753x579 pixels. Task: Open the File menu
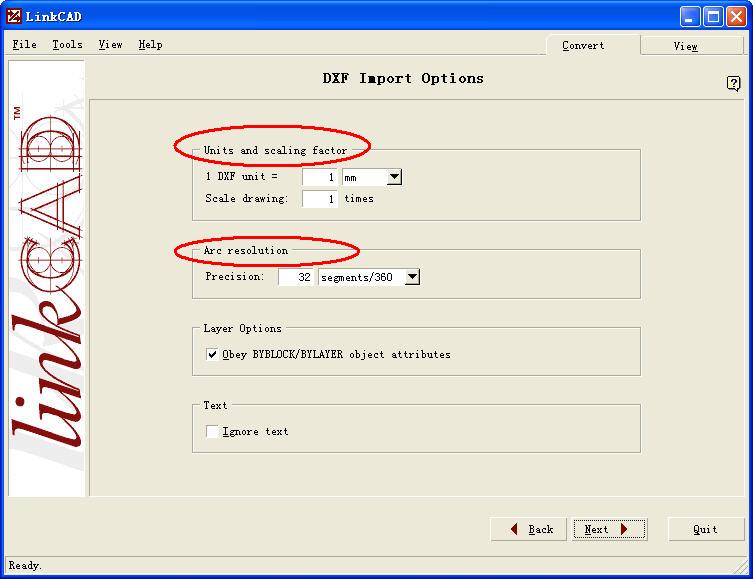(24, 44)
